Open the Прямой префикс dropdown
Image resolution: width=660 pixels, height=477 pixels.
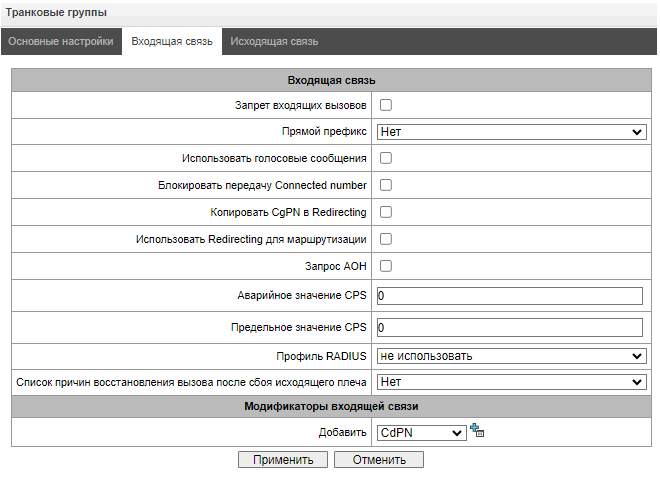511,132
